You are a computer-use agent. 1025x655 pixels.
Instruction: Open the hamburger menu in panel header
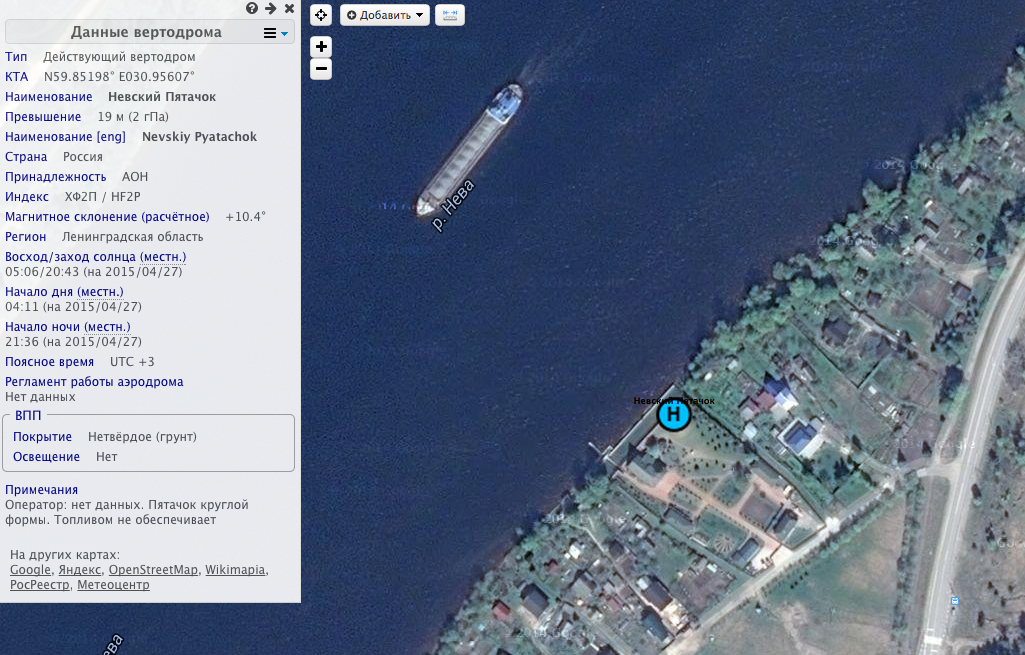pyautogui.click(x=274, y=33)
